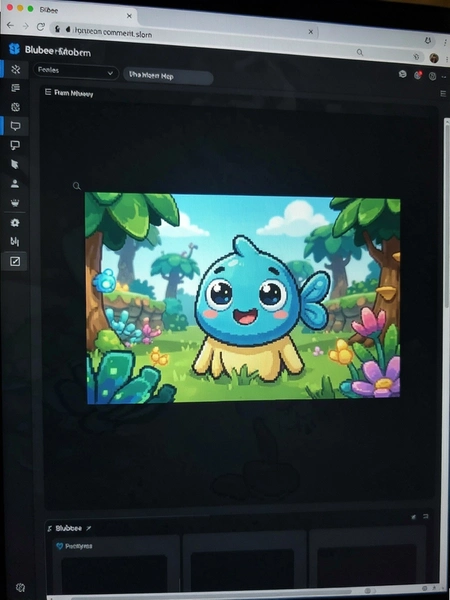
Task: Open the blue creature pixel art image
Action: coord(243,297)
